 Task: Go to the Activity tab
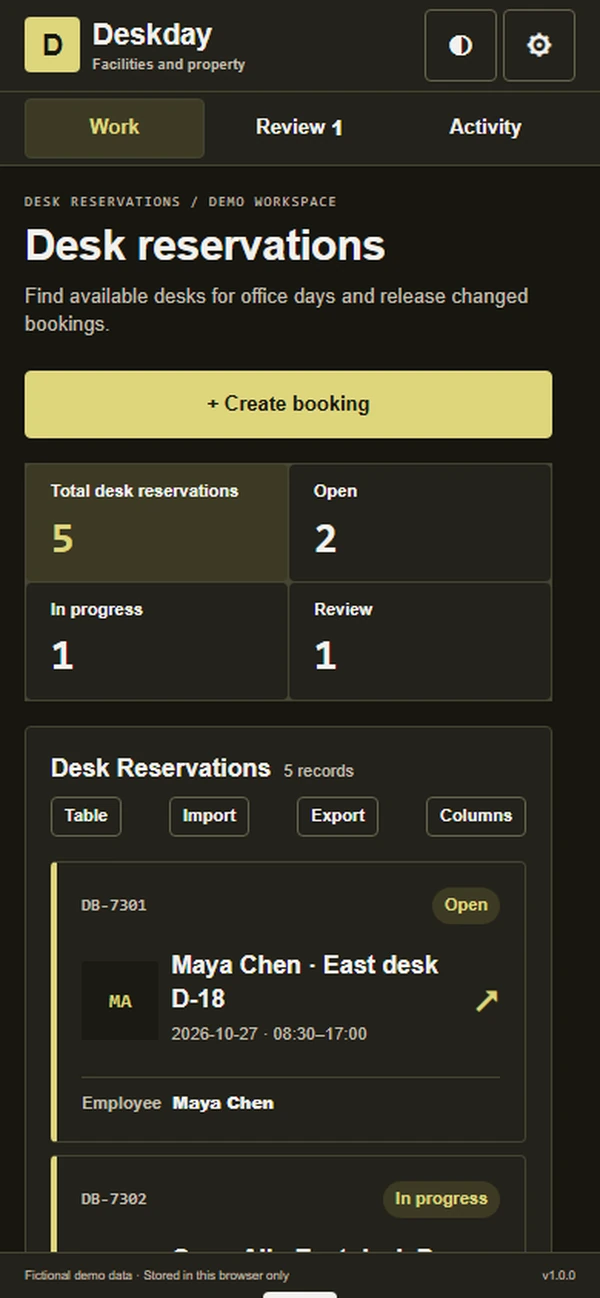485,128
